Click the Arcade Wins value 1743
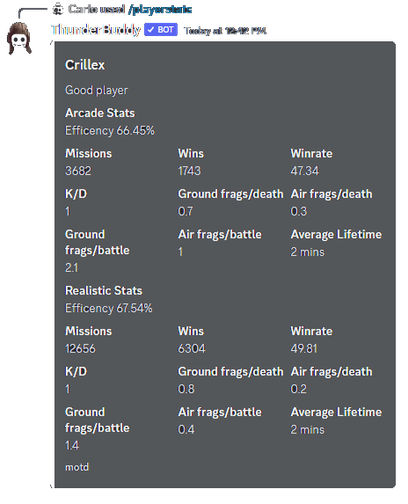The height and width of the screenshot is (504, 408). pos(189,171)
